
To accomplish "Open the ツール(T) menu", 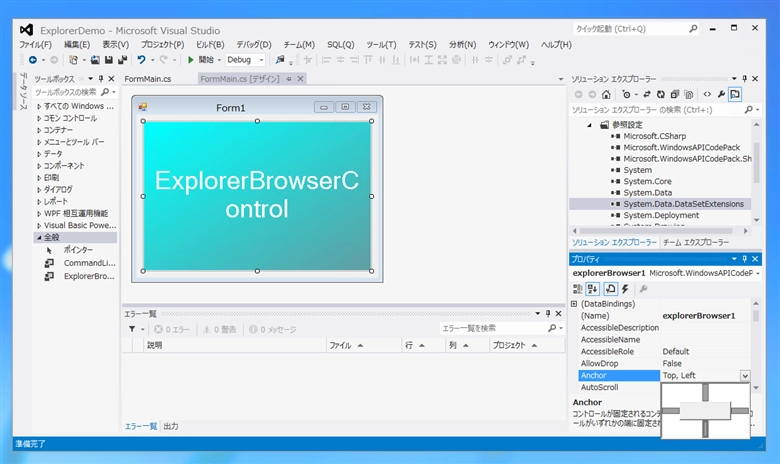I will click(382, 44).
